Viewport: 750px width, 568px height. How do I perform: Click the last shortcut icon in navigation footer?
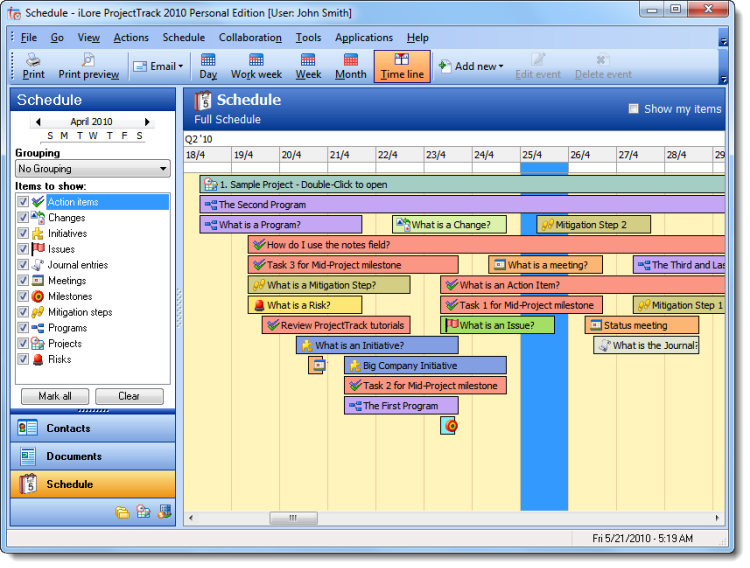coord(165,512)
